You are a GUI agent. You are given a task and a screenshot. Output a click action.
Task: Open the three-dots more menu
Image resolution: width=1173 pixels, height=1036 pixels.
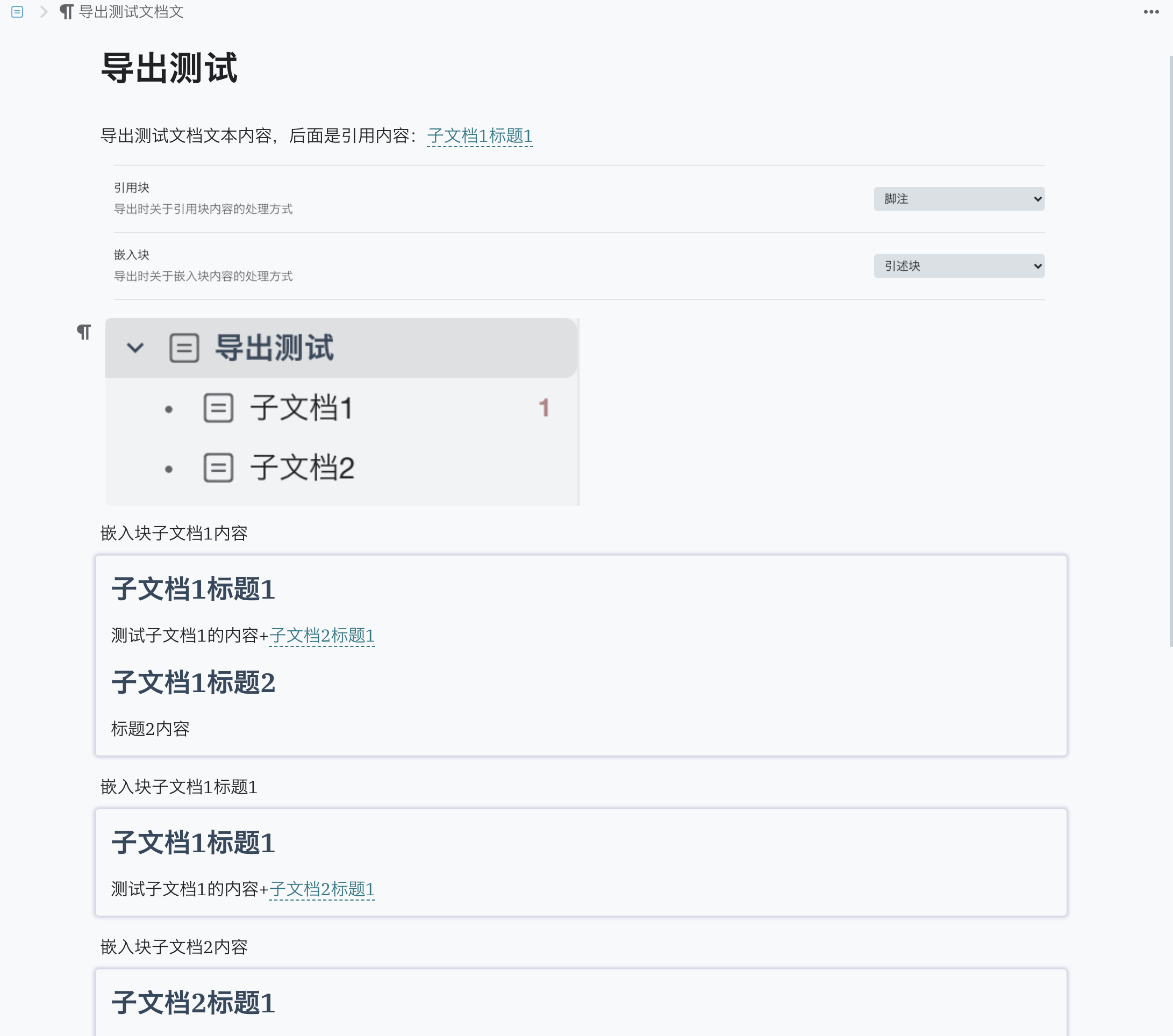tap(1150, 11)
